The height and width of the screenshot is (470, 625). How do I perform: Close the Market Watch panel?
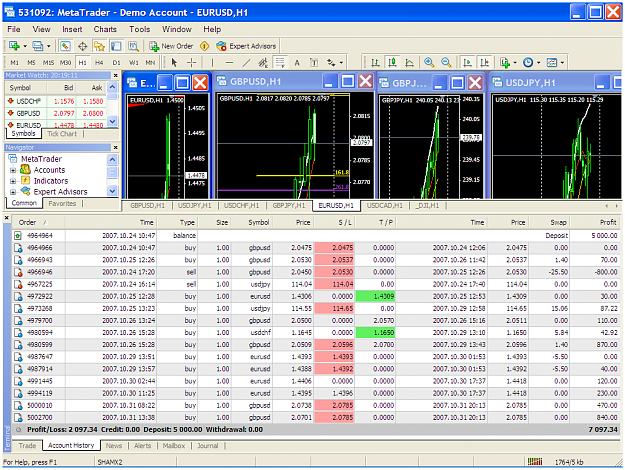pyautogui.click(x=116, y=75)
